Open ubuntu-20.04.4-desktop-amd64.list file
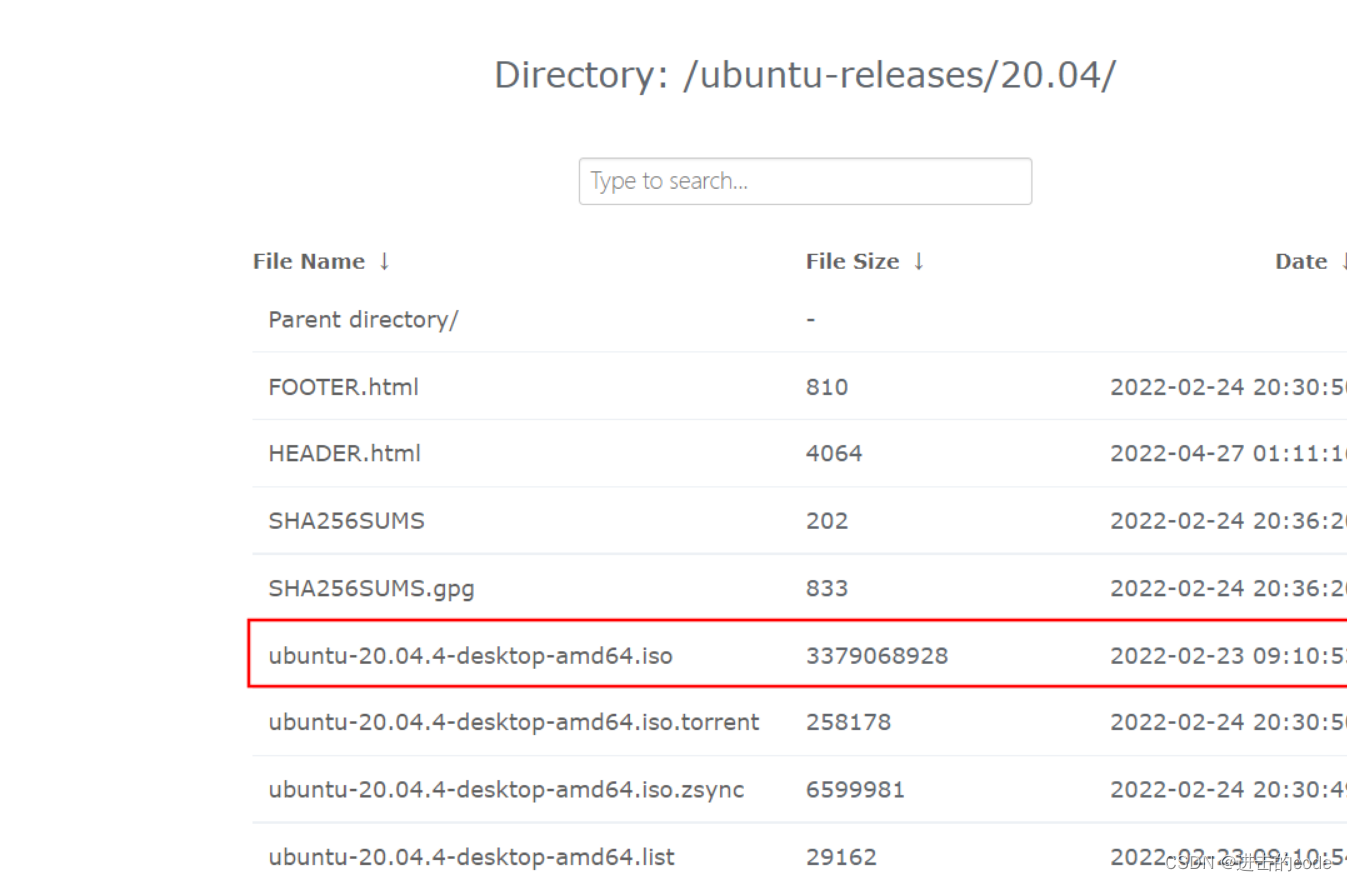The width and height of the screenshot is (1347, 881). [x=472, y=857]
